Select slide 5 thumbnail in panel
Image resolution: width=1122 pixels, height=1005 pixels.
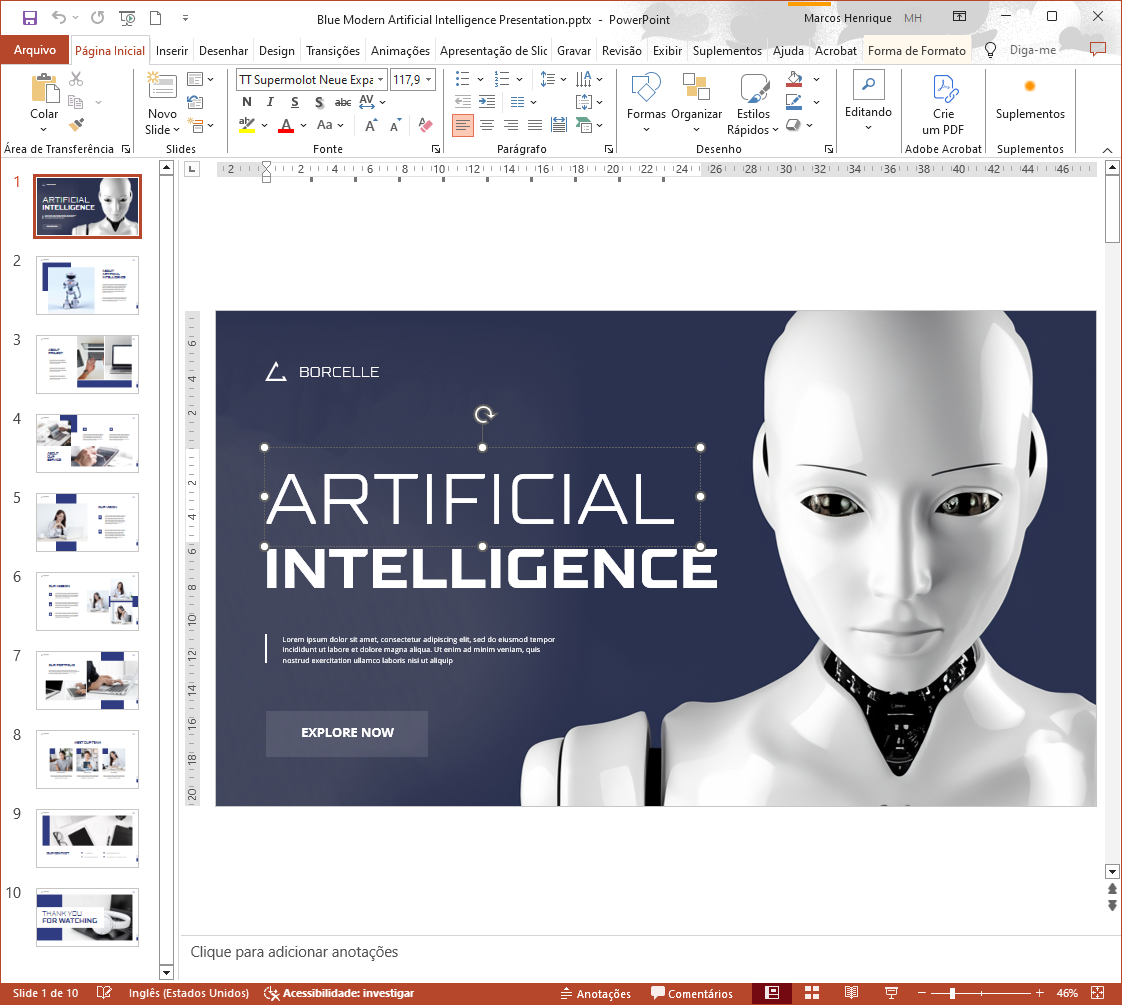pos(87,522)
